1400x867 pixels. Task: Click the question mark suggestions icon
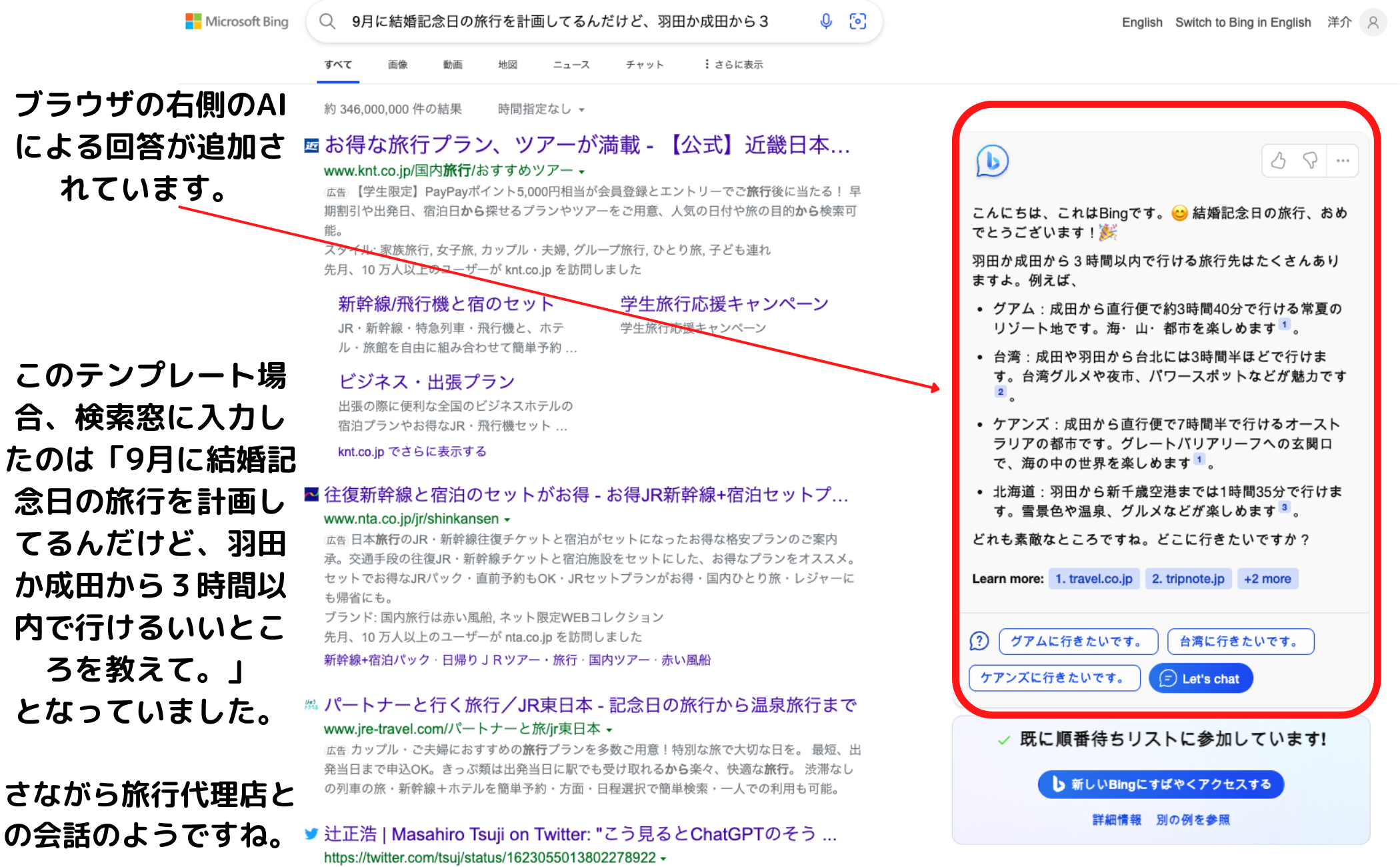pos(979,641)
